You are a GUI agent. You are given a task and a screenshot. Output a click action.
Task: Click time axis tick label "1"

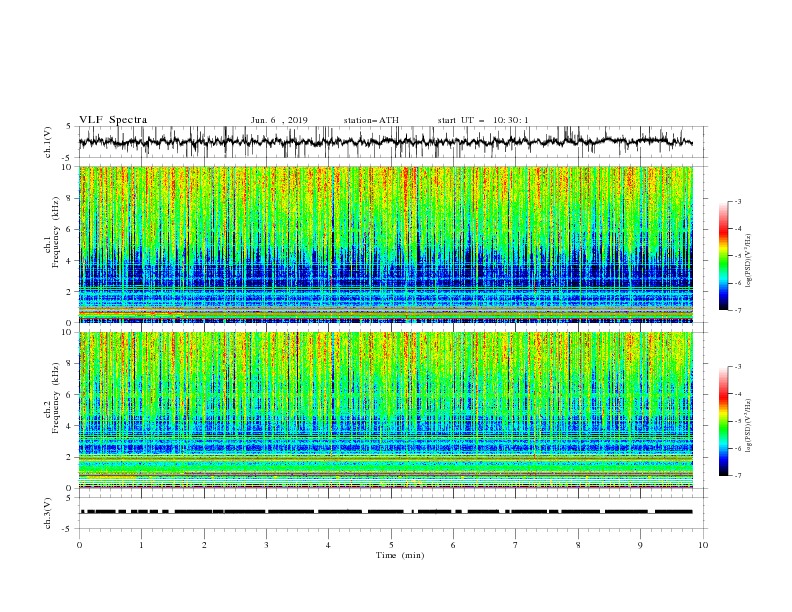141,545
